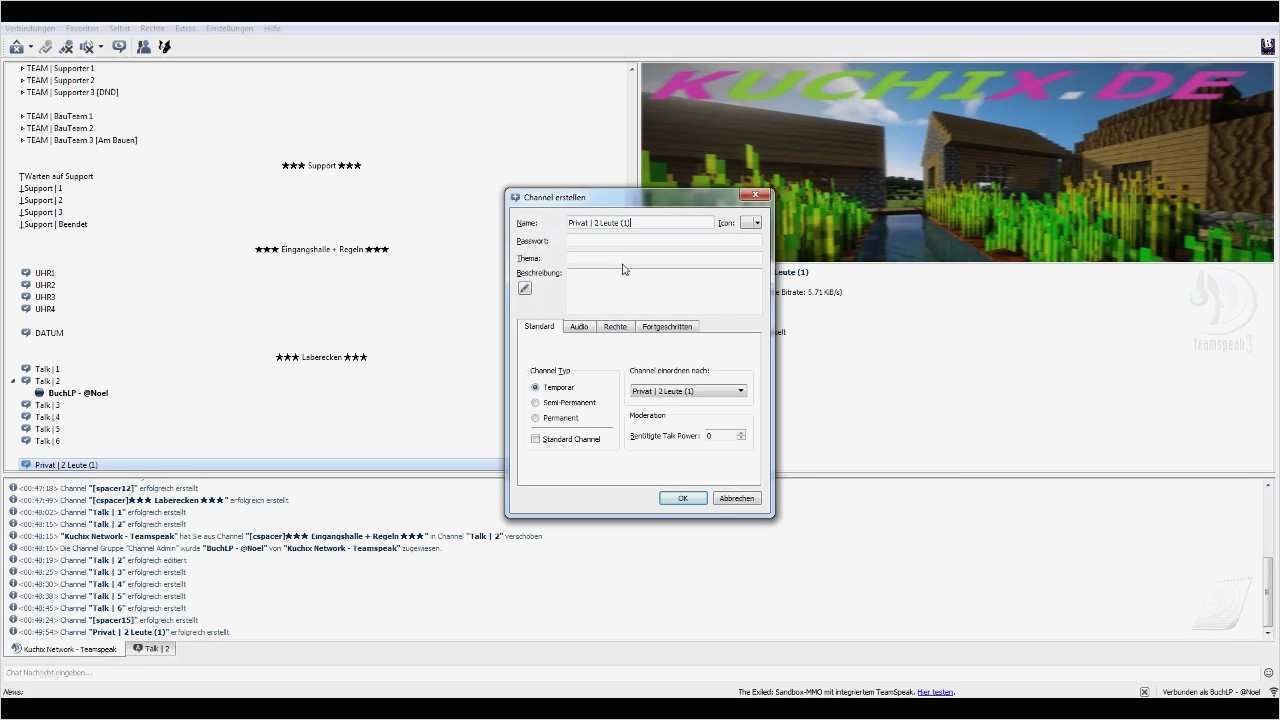Open the 'Hier testen' news link
Screen dimensions: 1280x720
935,692
